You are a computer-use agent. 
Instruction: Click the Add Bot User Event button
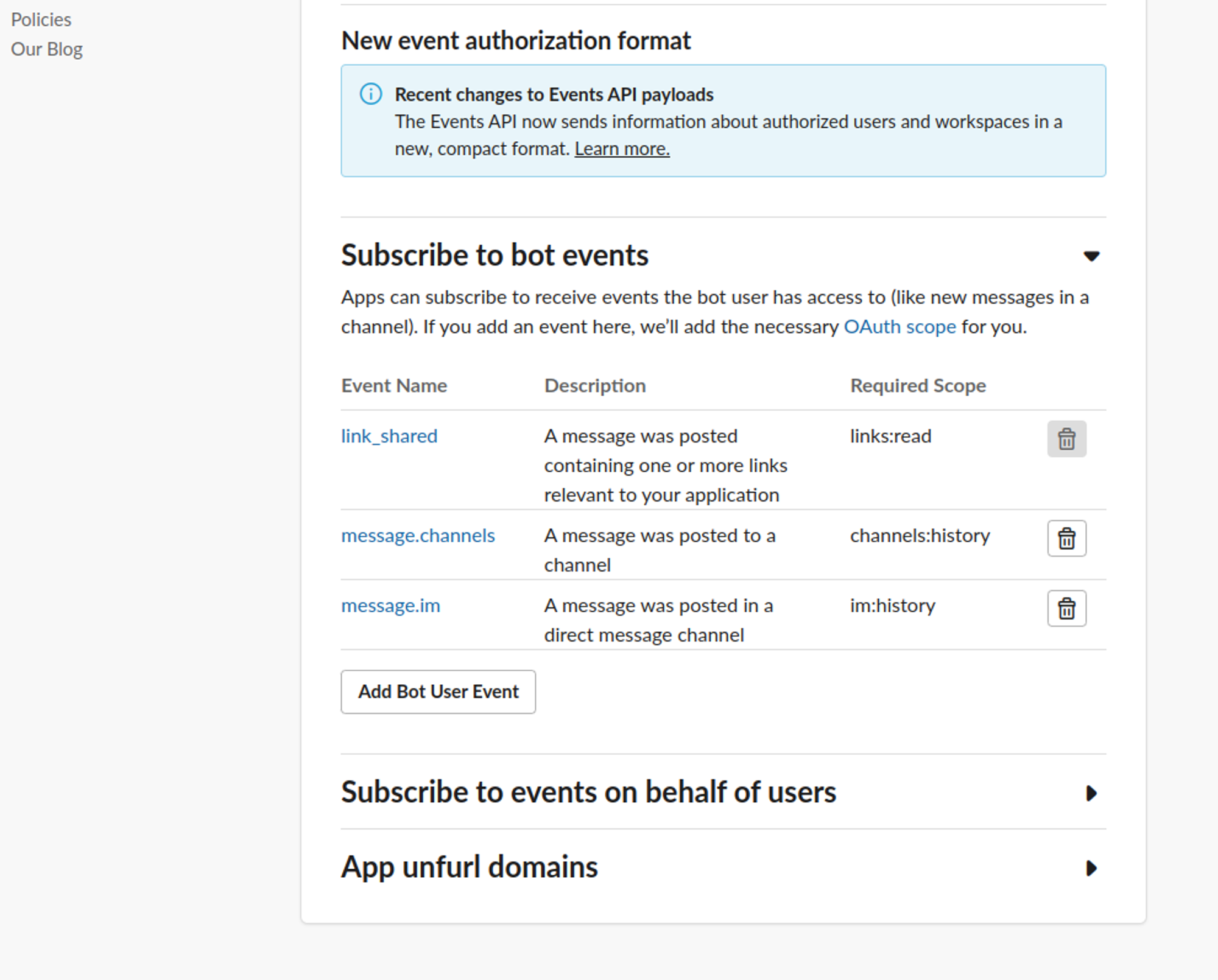pyautogui.click(x=438, y=692)
